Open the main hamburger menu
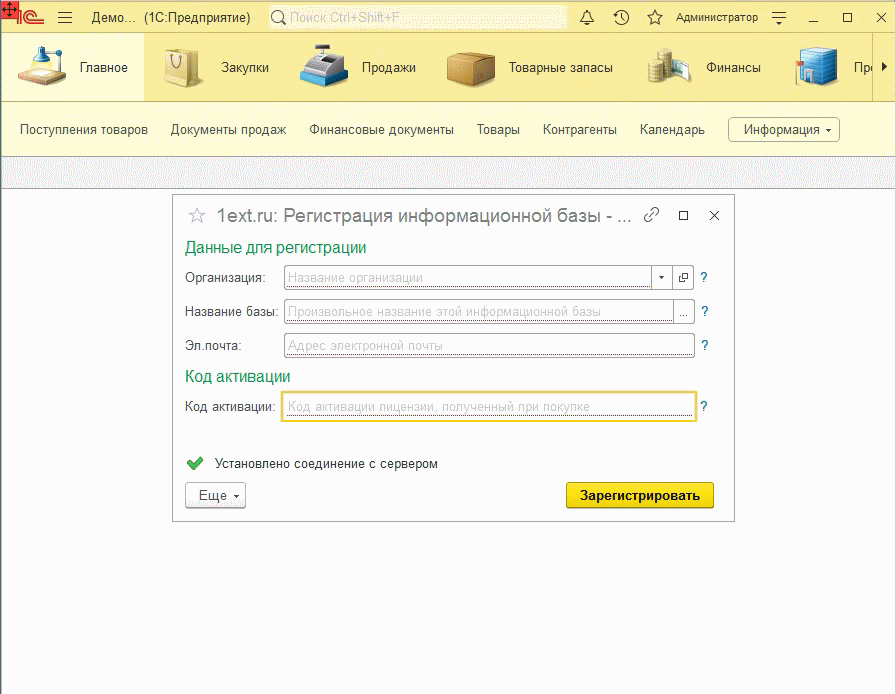Image resolution: width=895 pixels, height=694 pixels. (63, 16)
